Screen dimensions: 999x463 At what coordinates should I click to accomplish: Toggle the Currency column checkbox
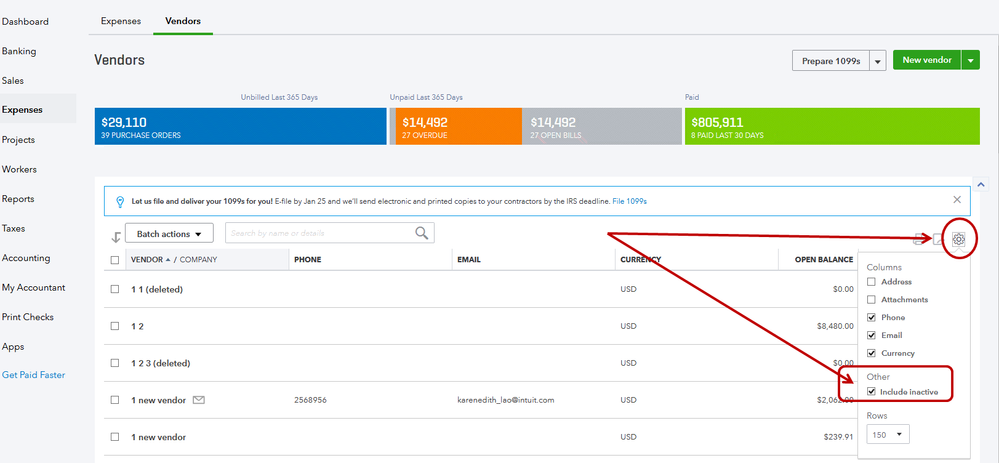point(872,353)
